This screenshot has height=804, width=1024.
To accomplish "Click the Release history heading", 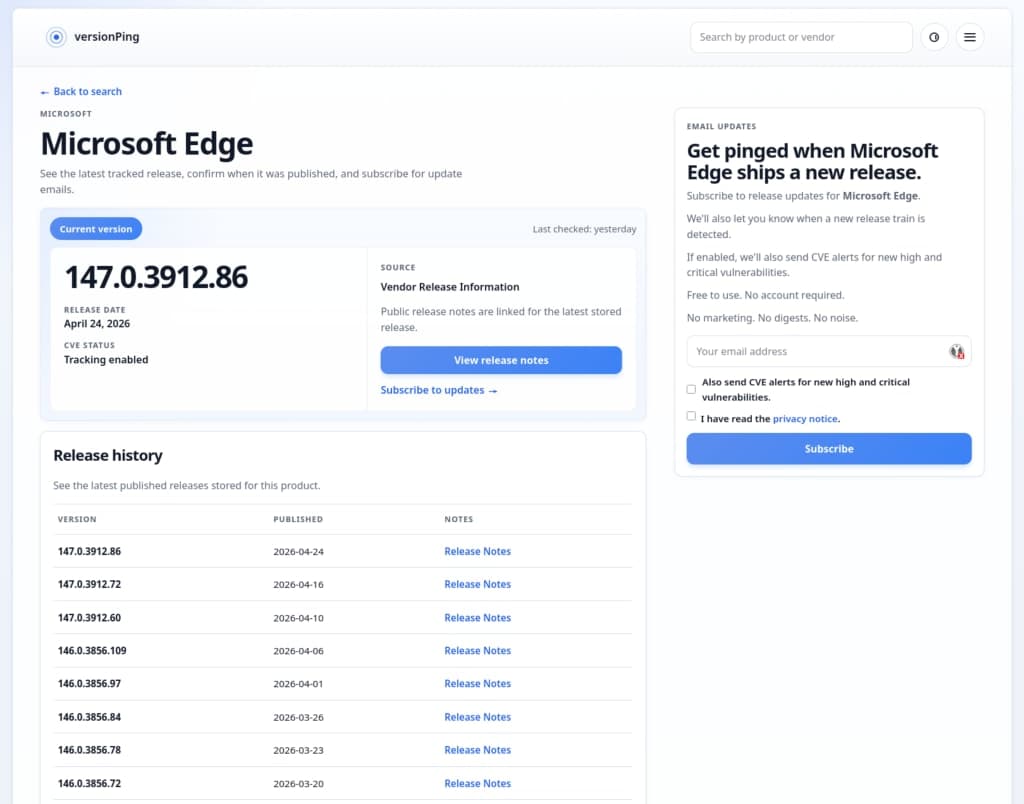I will (x=108, y=455).
